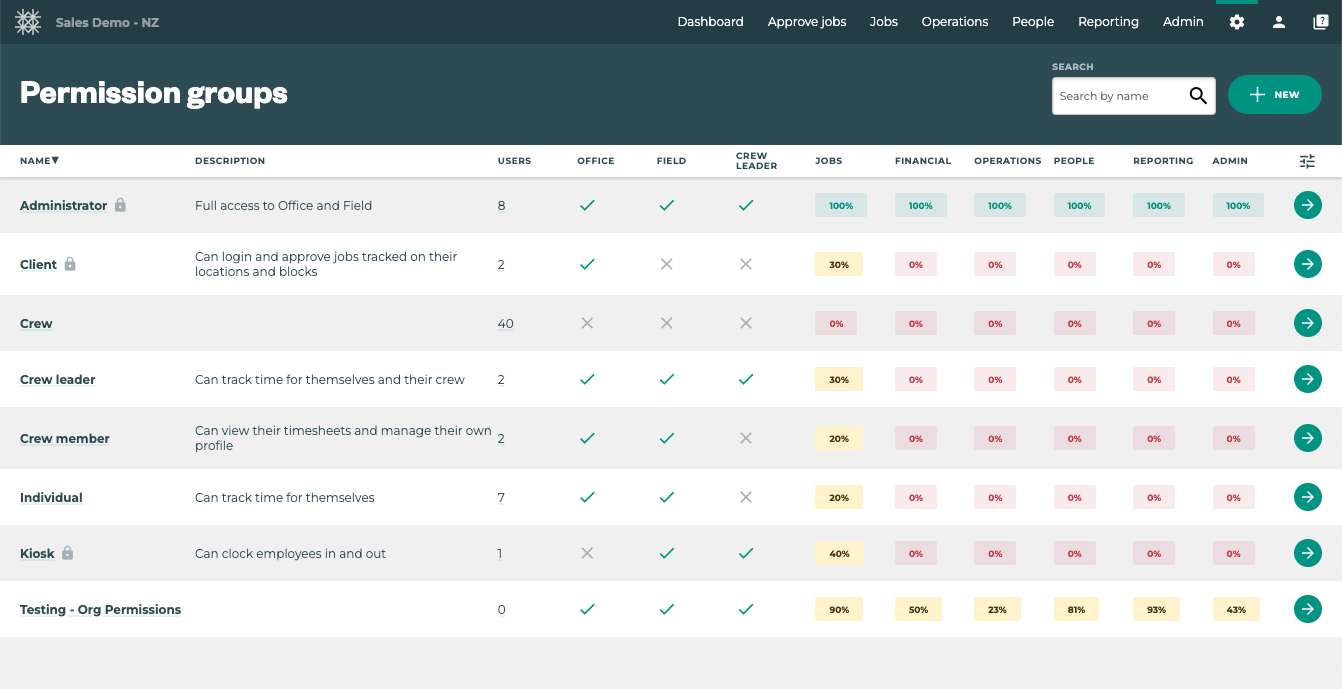Expand details for the Individual group
The image size is (1342, 689).
pyautogui.click(x=1307, y=497)
